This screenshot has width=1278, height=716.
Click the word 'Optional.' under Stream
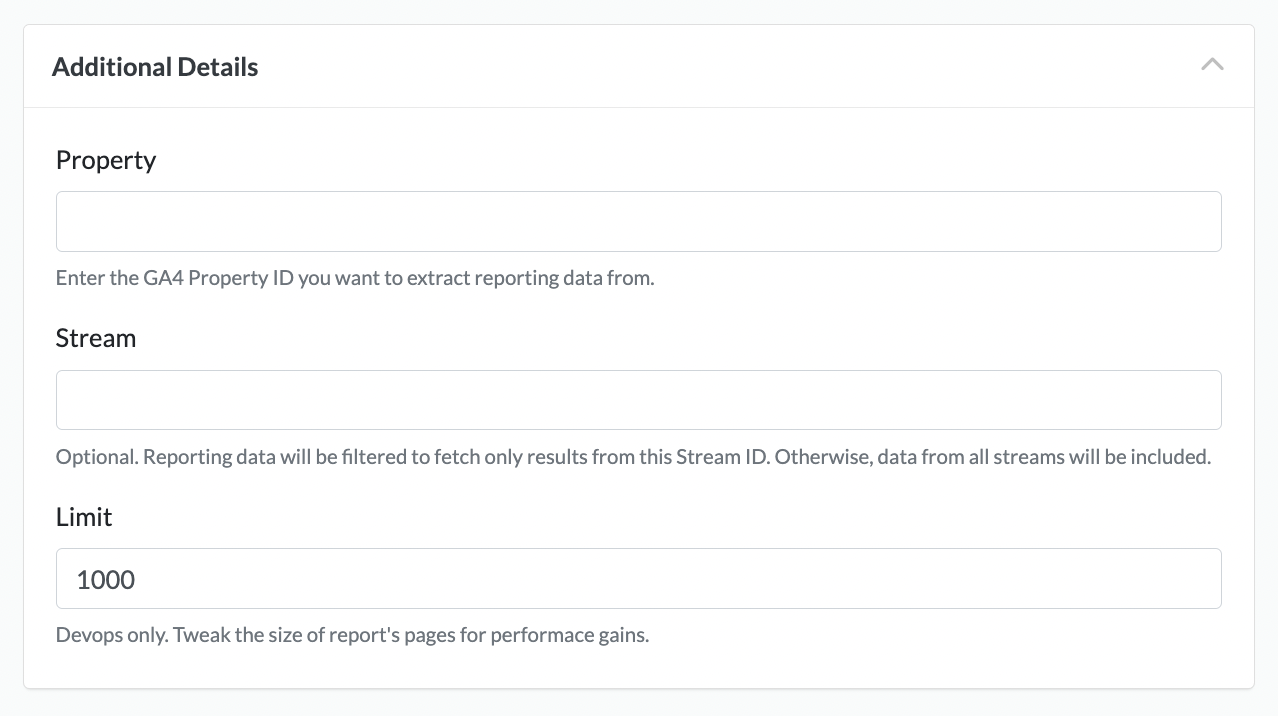click(97, 457)
